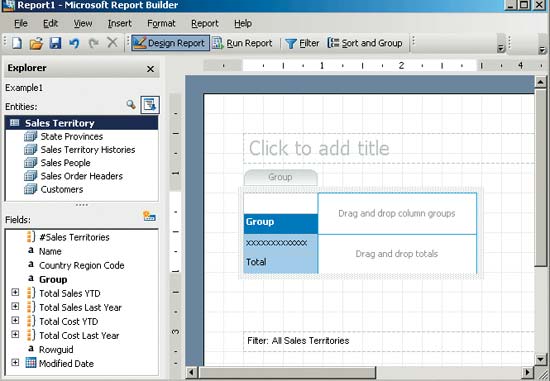Expand the Modified Date field
The width and height of the screenshot is (550, 381).
(x=15, y=362)
